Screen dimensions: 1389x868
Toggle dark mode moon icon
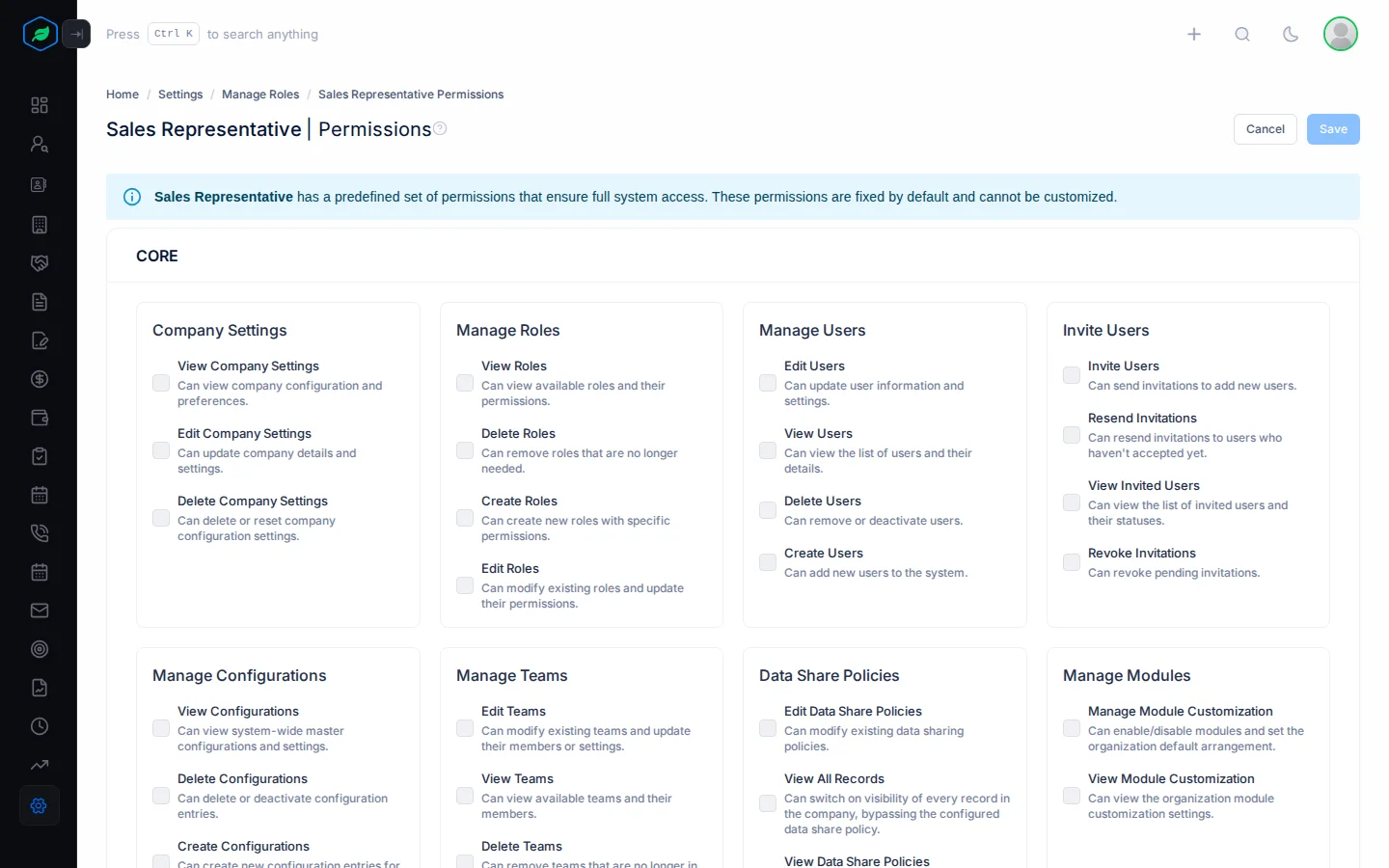pos(1291,34)
